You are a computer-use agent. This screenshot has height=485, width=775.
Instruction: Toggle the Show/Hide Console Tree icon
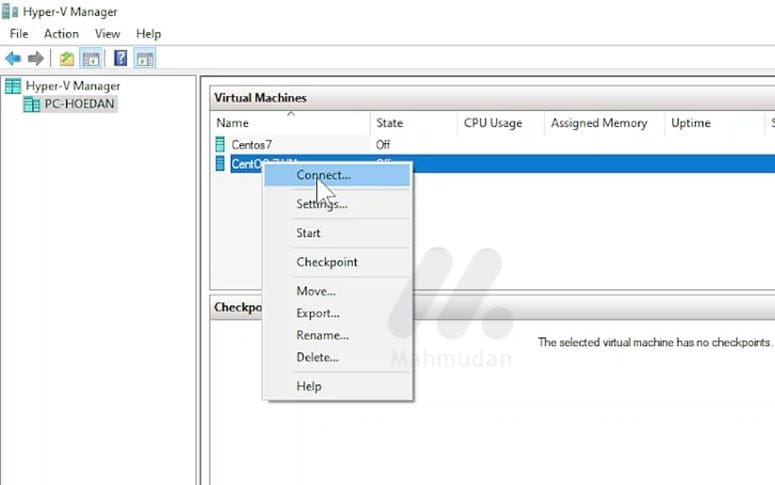(88, 58)
